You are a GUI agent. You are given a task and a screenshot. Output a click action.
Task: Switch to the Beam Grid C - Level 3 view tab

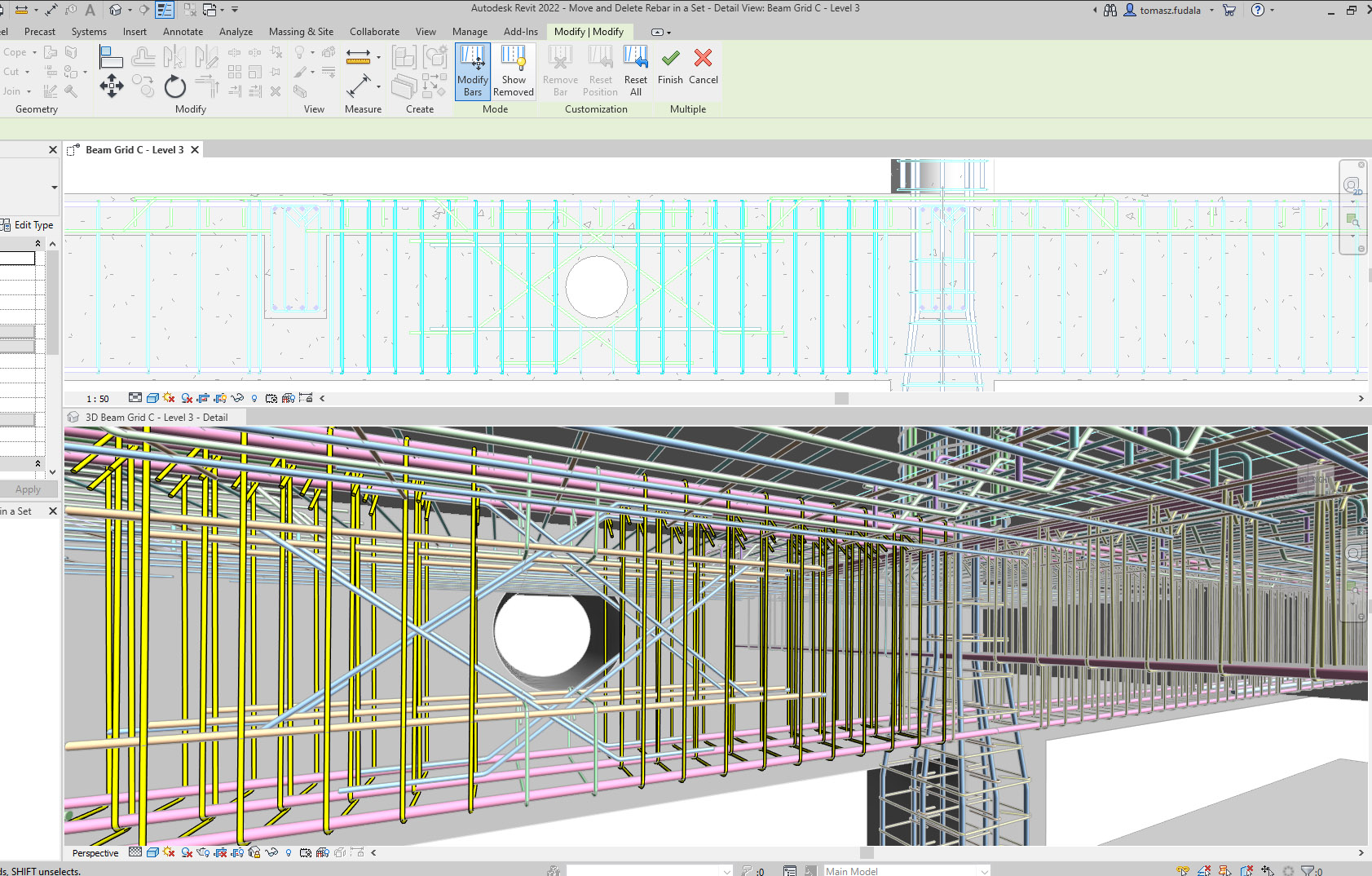tap(134, 150)
